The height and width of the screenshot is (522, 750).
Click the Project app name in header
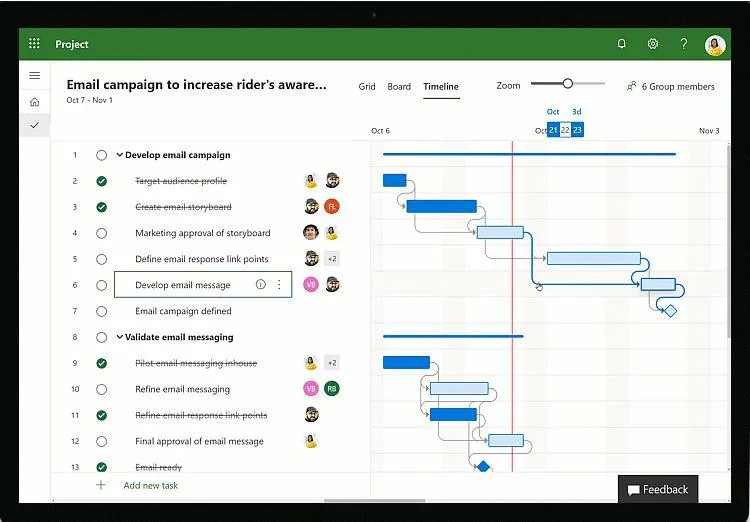point(72,44)
